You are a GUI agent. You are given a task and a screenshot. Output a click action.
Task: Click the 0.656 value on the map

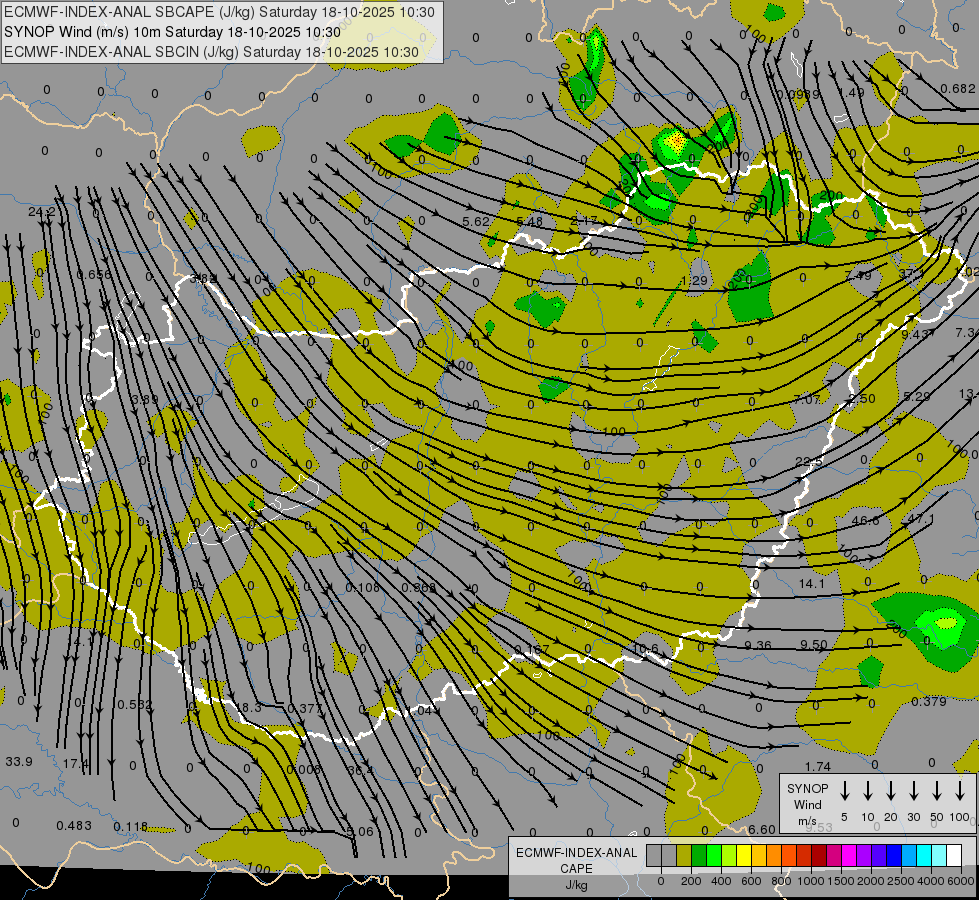point(94,275)
